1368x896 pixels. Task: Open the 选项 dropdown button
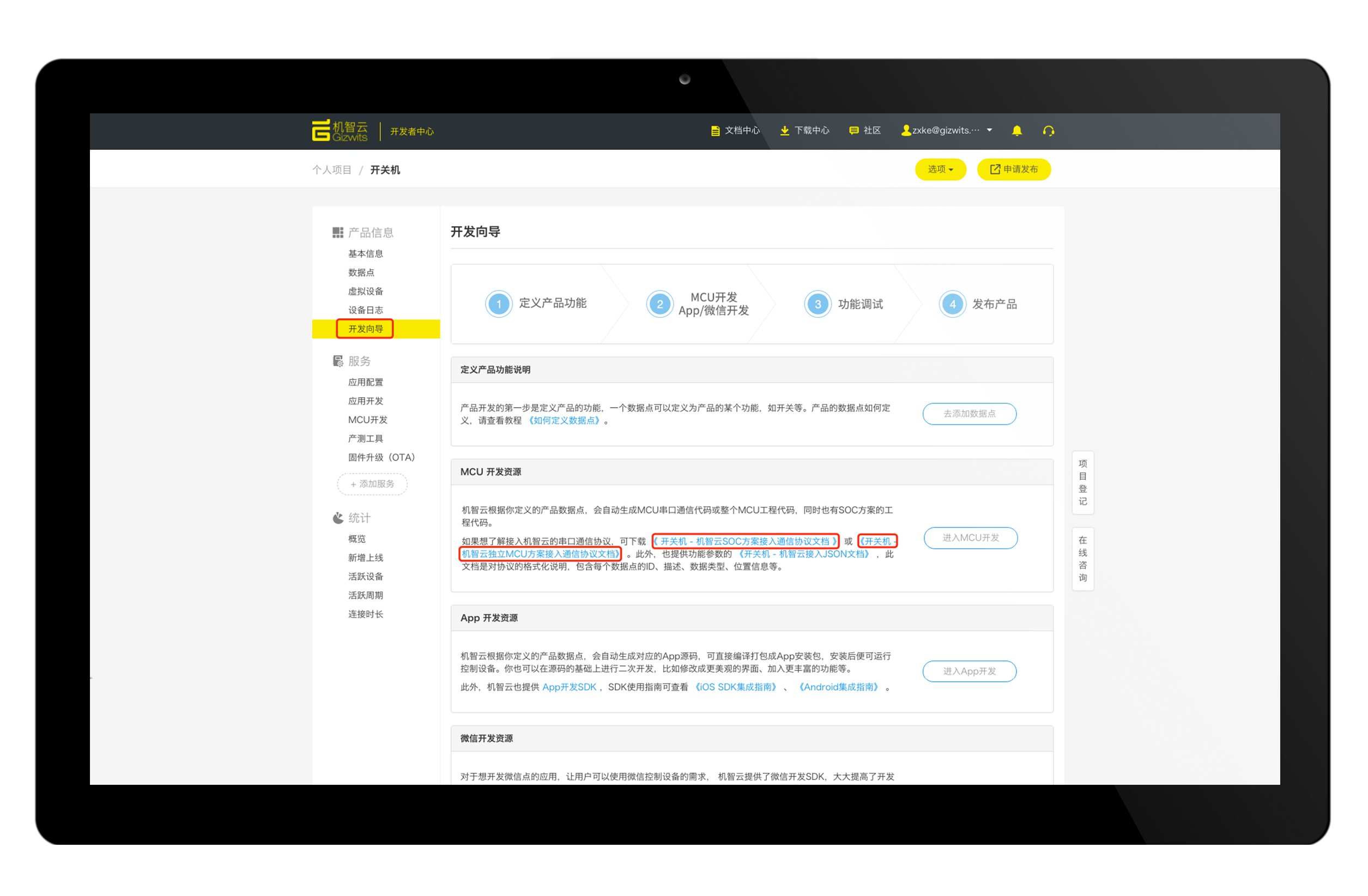pyautogui.click(x=940, y=169)
